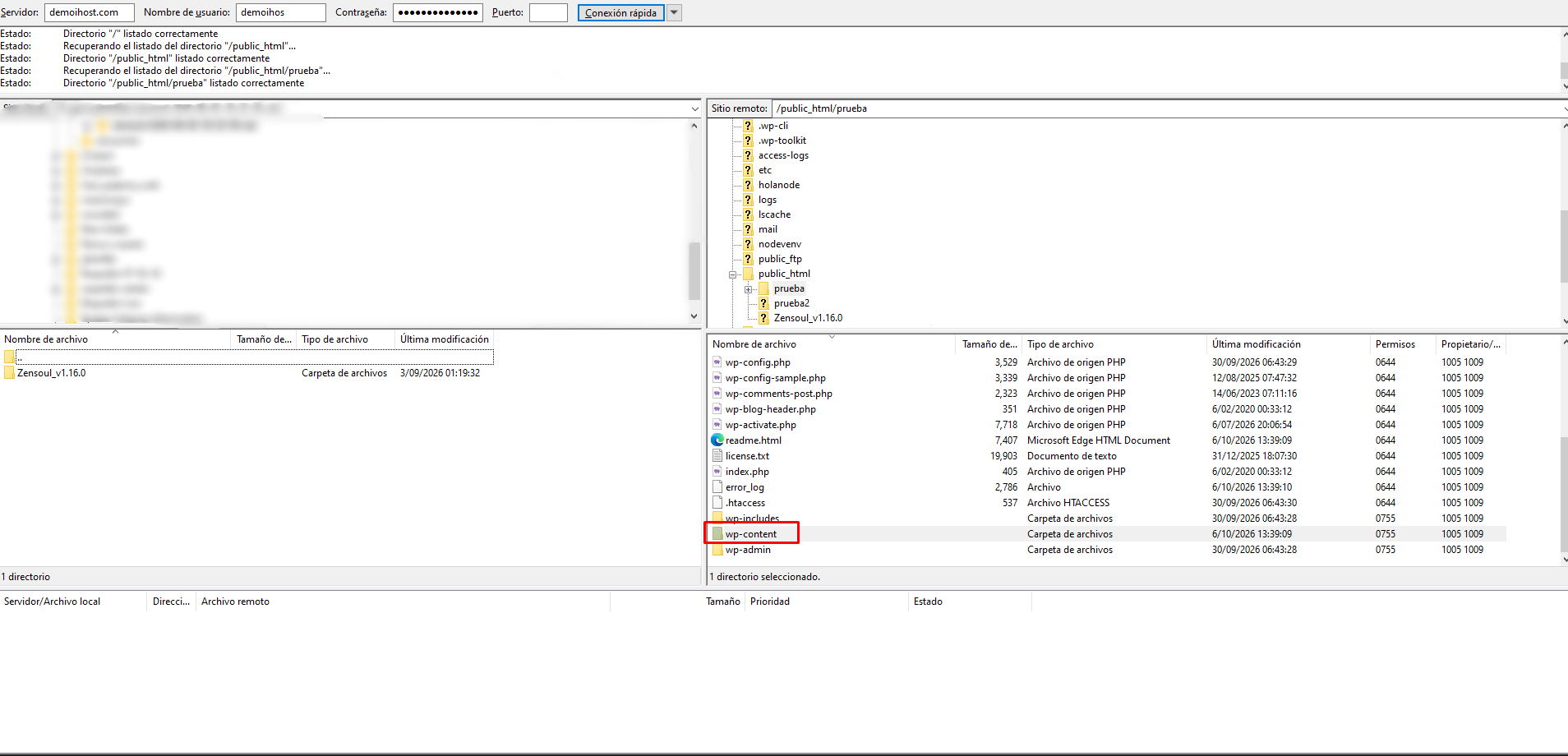Select the wp-admin folder icon
Viewport: 1568px width, 756px height.
pos(717,550)
